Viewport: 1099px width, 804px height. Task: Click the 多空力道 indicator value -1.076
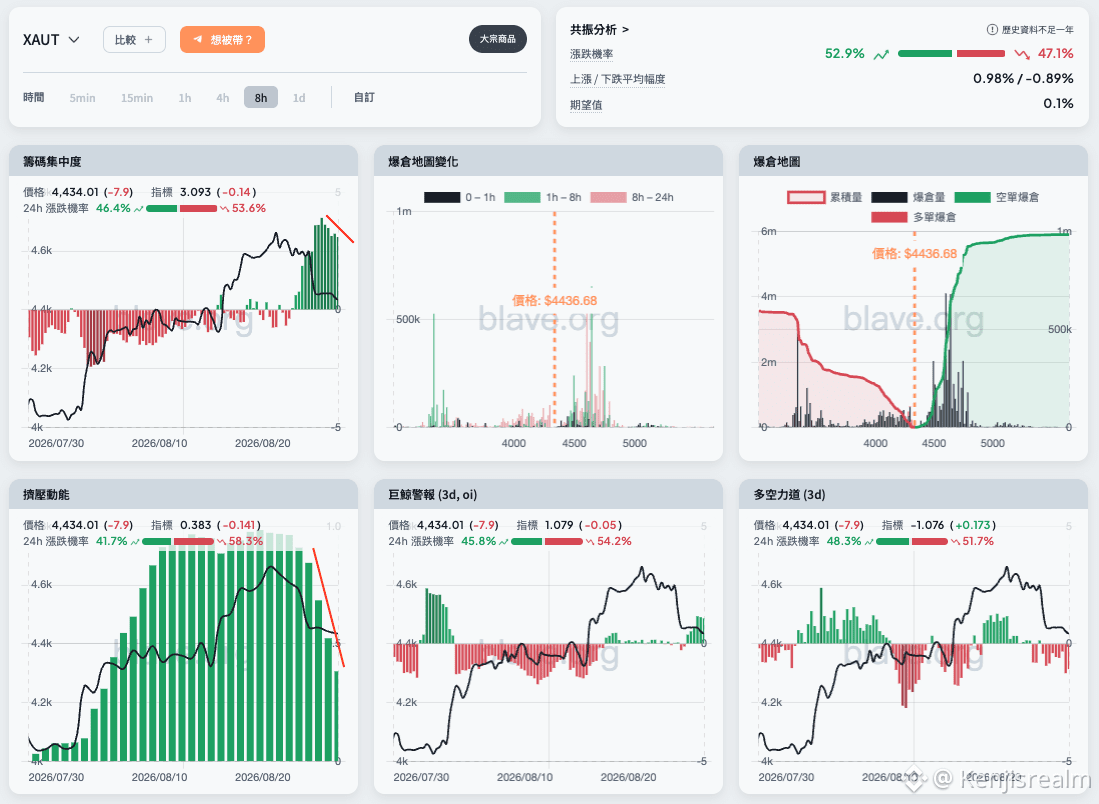click(x=927, y=525)
